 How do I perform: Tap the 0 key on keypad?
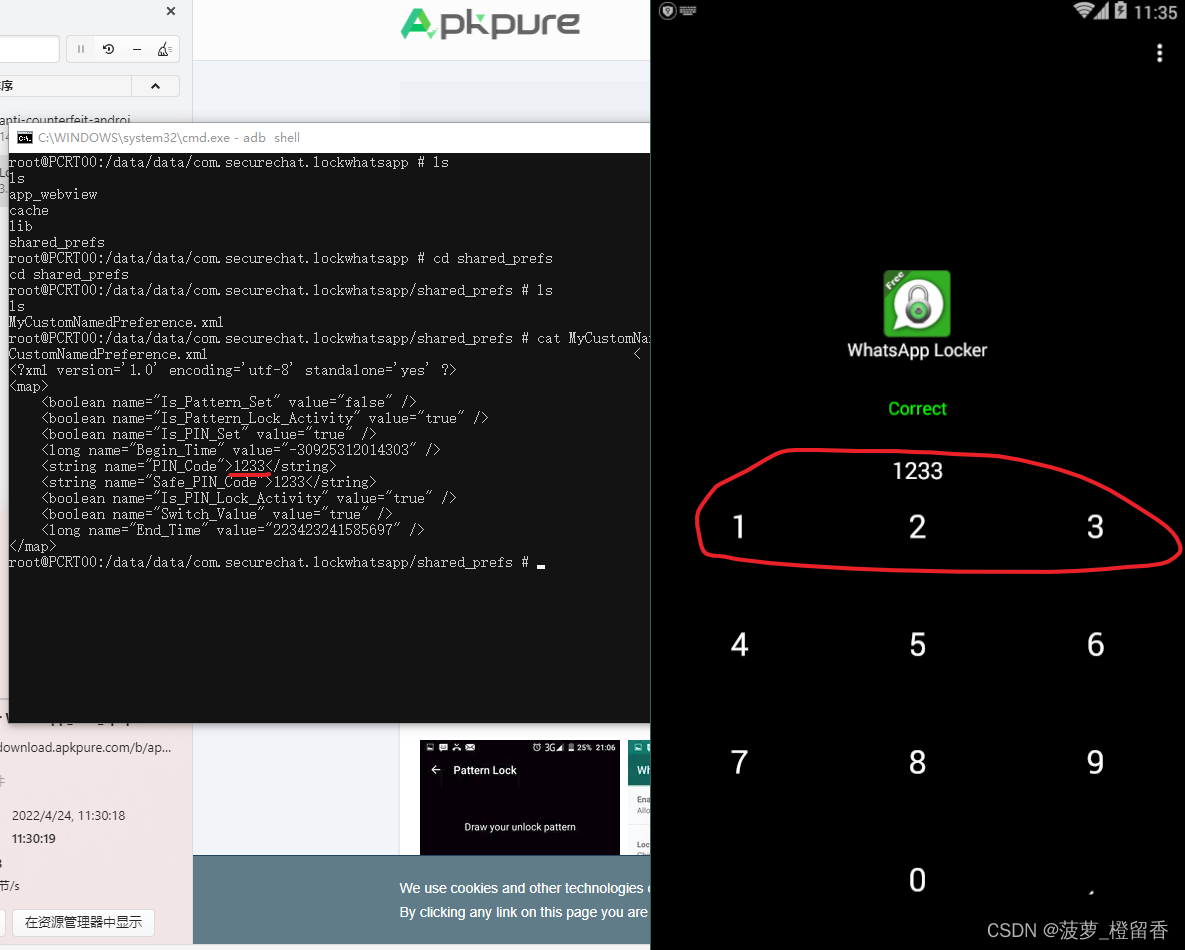pos(917,880)
